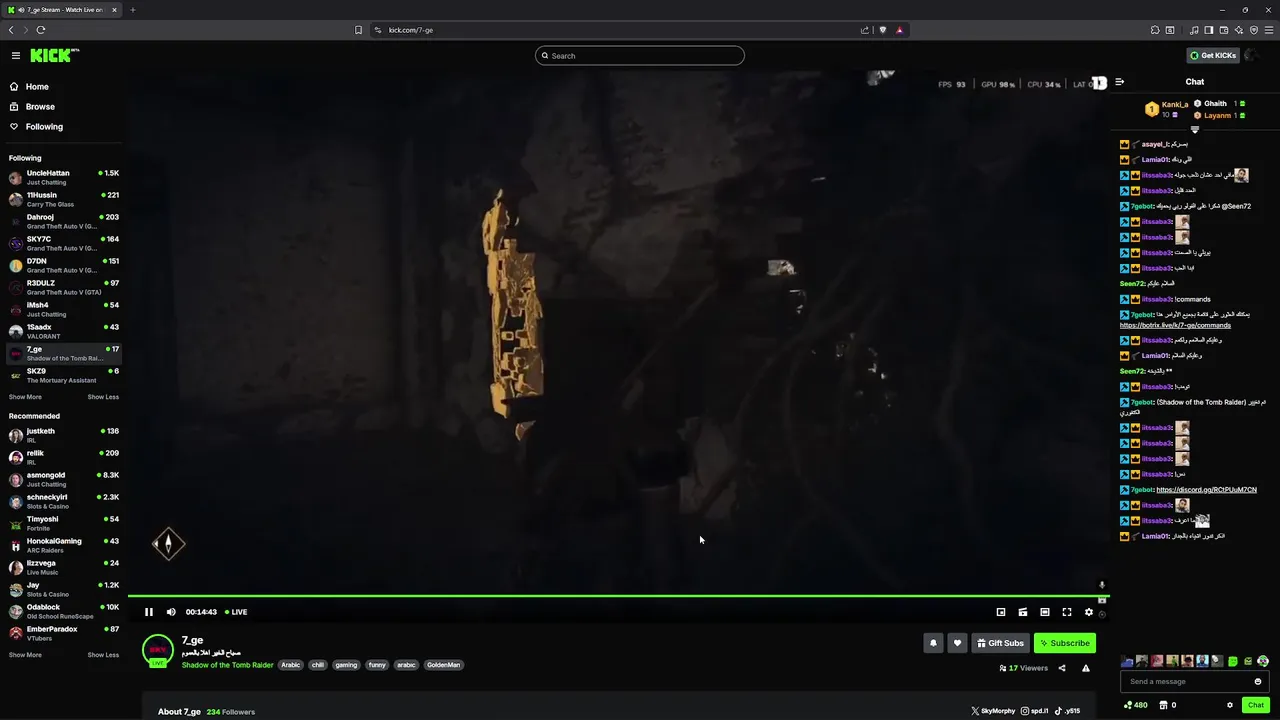
Task: Click Show More under the Following list
Action: tap(25, 397)
